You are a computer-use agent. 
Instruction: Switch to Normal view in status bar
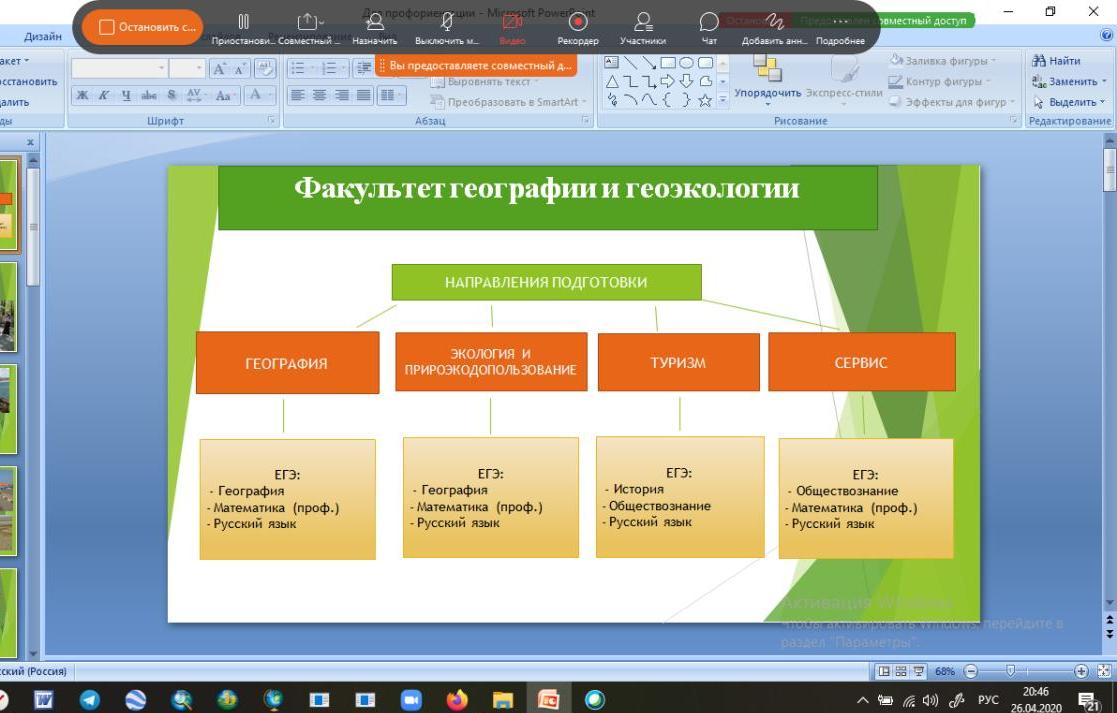pos(885,671)
